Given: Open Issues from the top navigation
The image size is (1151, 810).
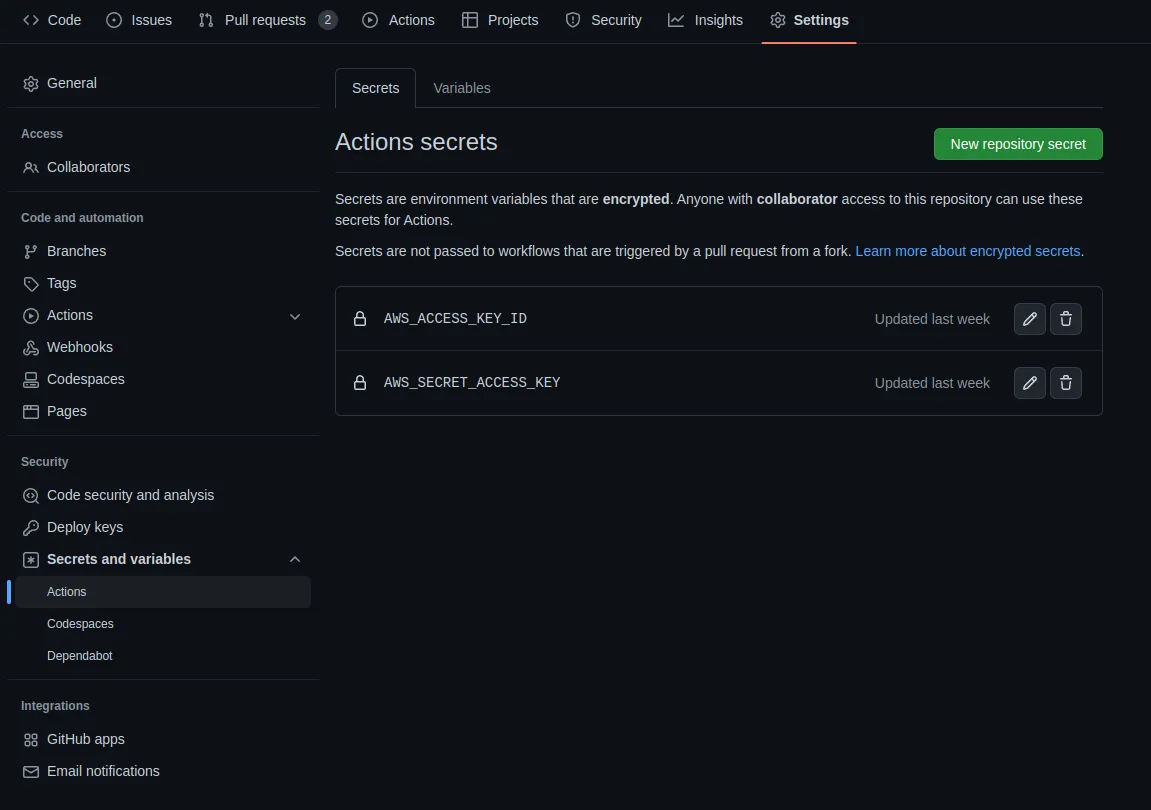Looking at the screenshot, I should coord(138,19).
